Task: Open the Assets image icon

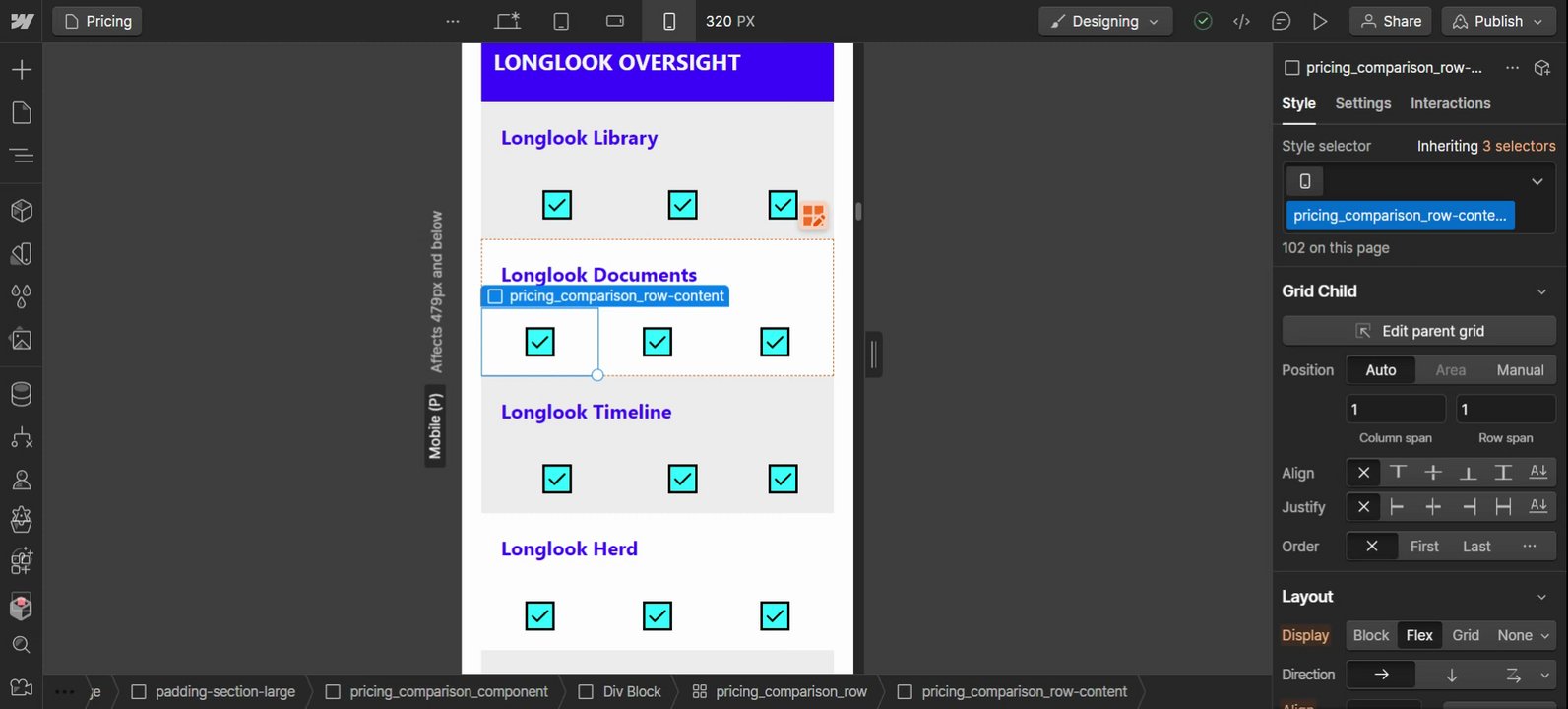Action: click(x=21, y=340)
